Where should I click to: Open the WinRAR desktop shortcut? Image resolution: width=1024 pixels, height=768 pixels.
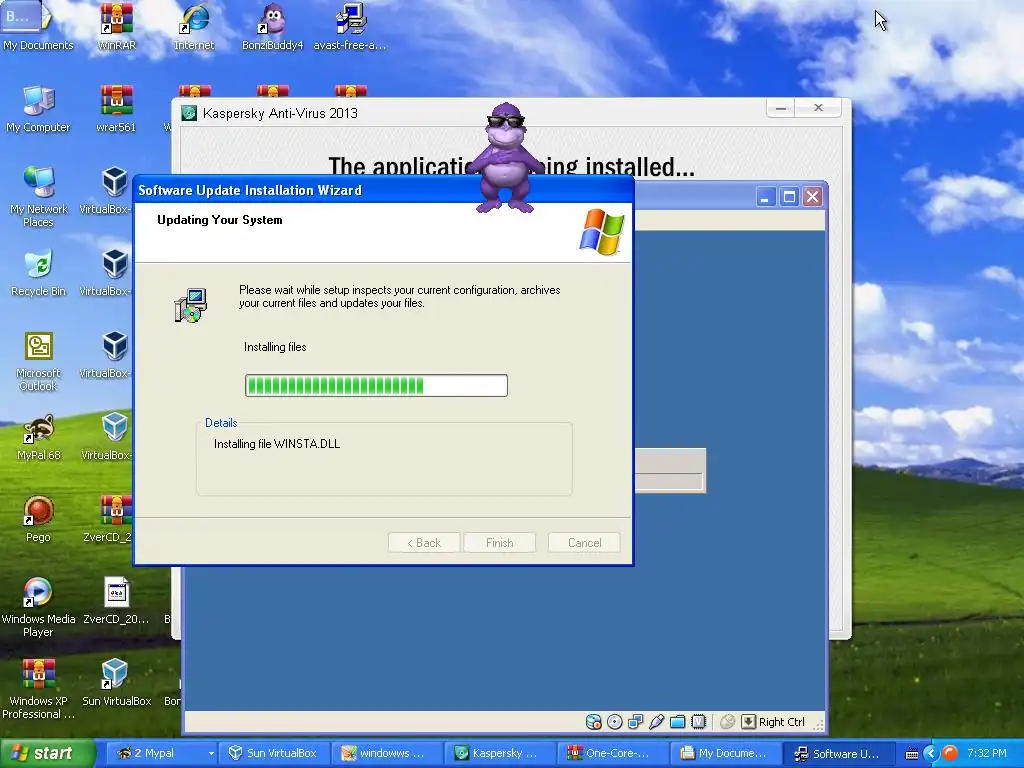[x=116, y=26]
